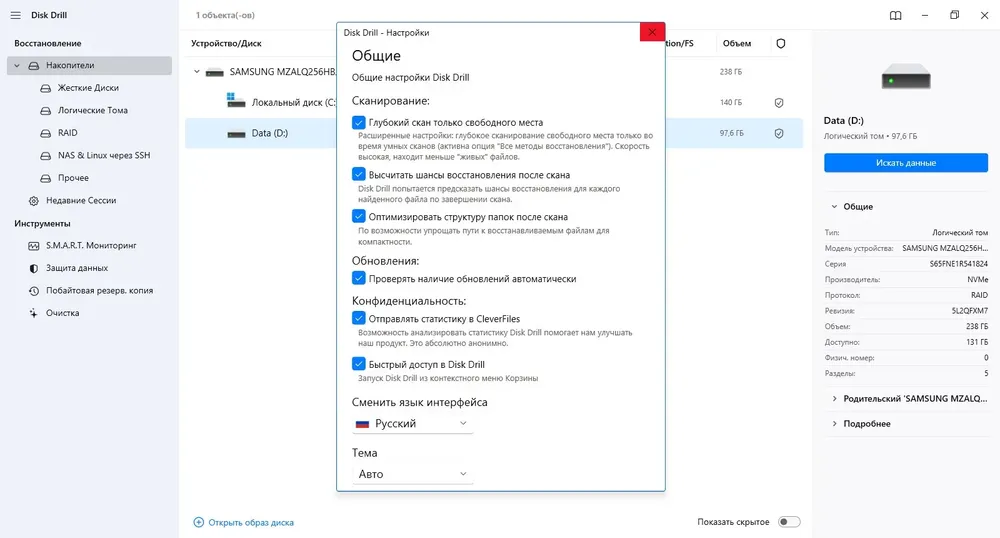Collapse the SAMSUNG MZALQ256HB disk tree
The image size is (1000, 538).
click(x=196, y=72)
